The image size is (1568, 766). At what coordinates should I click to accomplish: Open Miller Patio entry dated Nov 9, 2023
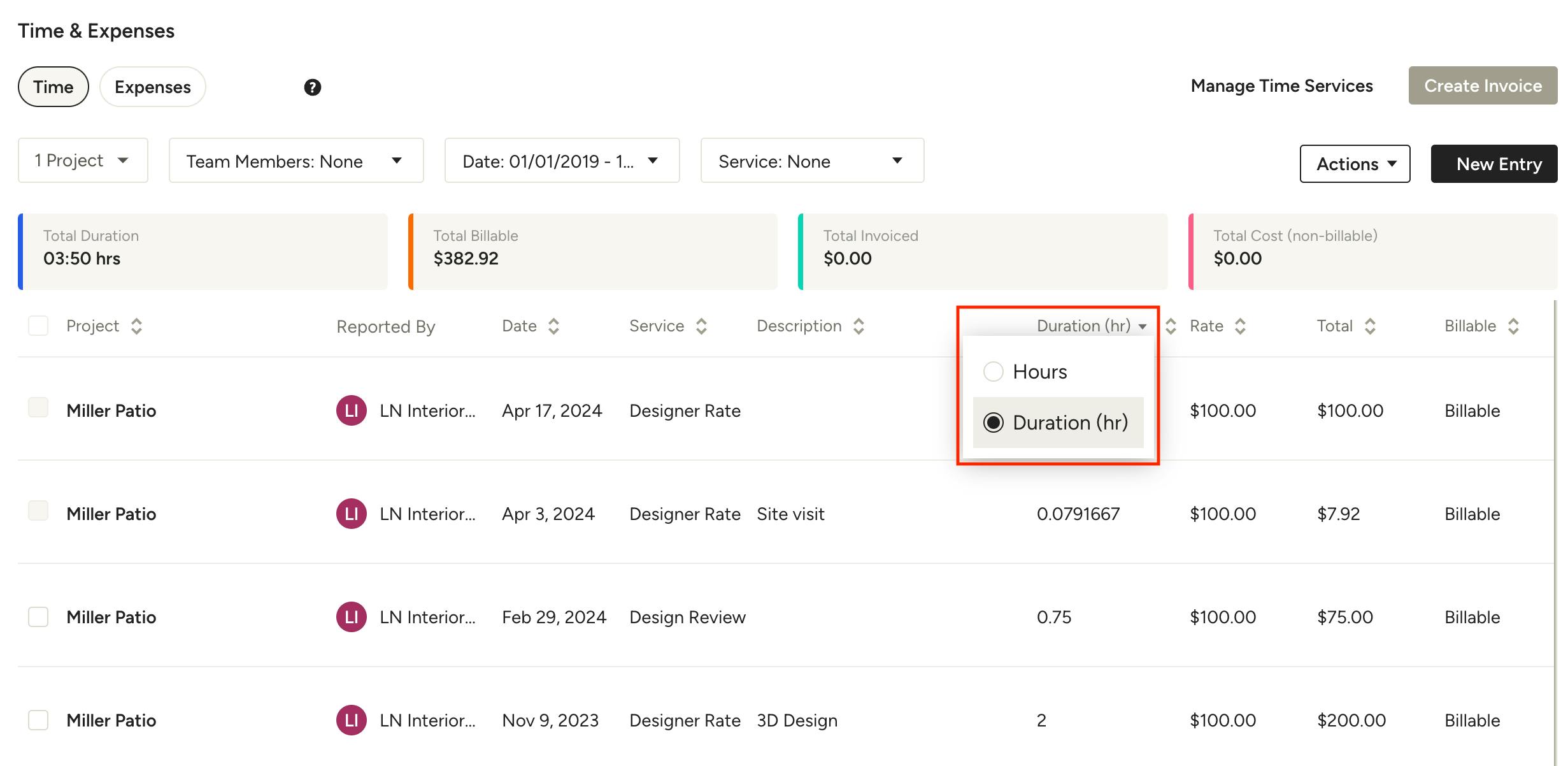pyautogui.click(x=111, y=720)
